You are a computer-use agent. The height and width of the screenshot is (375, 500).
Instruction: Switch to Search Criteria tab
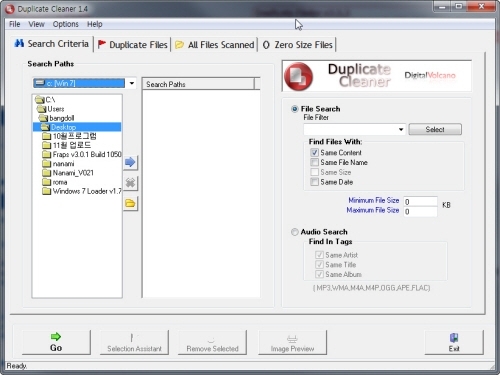52,44
